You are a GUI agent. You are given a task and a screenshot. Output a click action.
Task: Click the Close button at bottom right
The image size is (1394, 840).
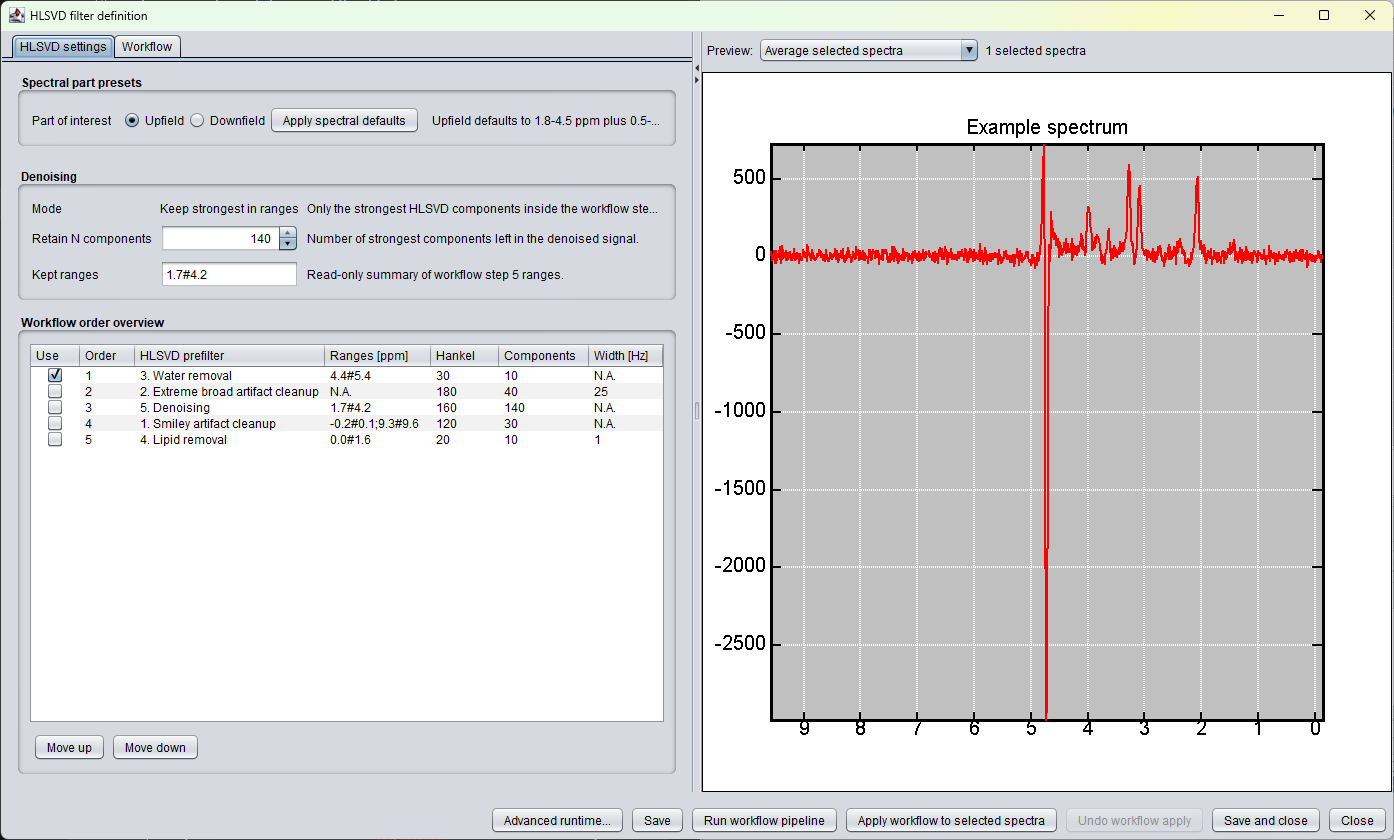[1357, 820]
